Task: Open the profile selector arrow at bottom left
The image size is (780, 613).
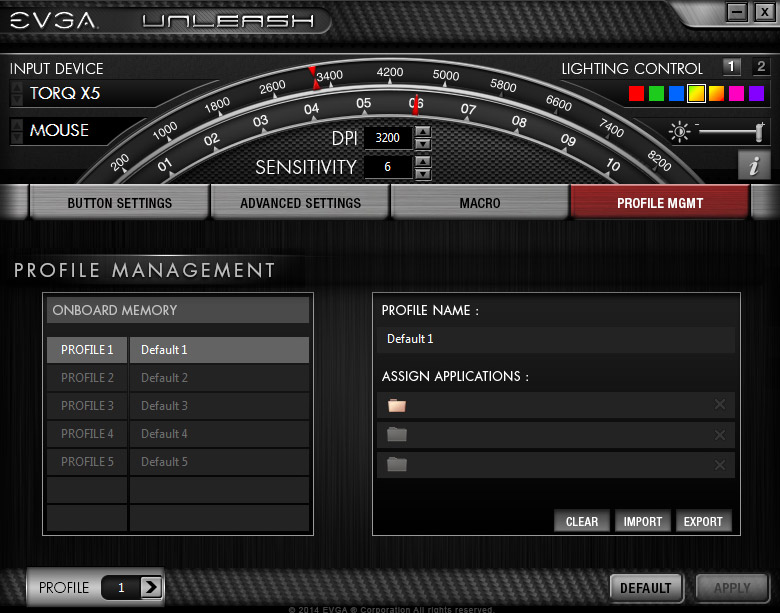Action: [x=151, y=588]
